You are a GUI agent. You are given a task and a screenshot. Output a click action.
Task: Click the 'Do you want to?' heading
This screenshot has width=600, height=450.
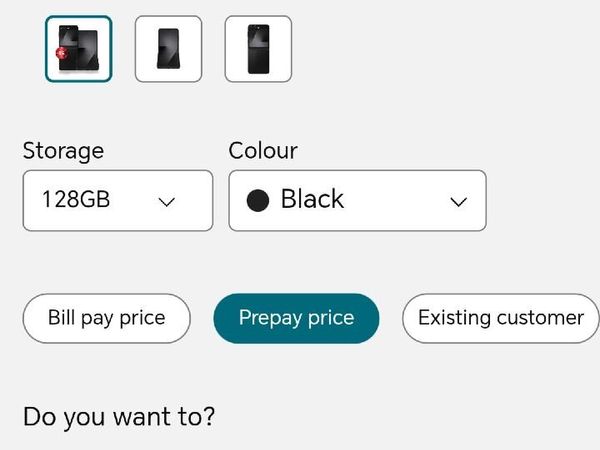(118, 416)
